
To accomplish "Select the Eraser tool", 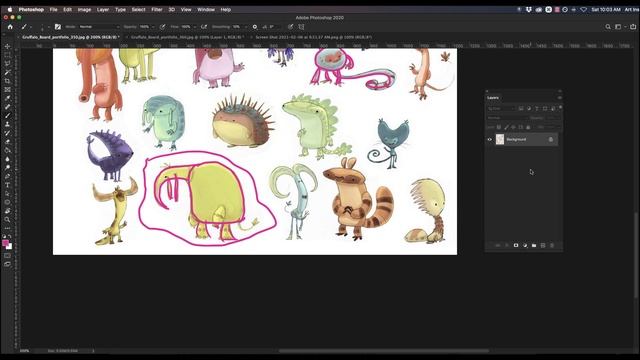I will tap(7, 142).
